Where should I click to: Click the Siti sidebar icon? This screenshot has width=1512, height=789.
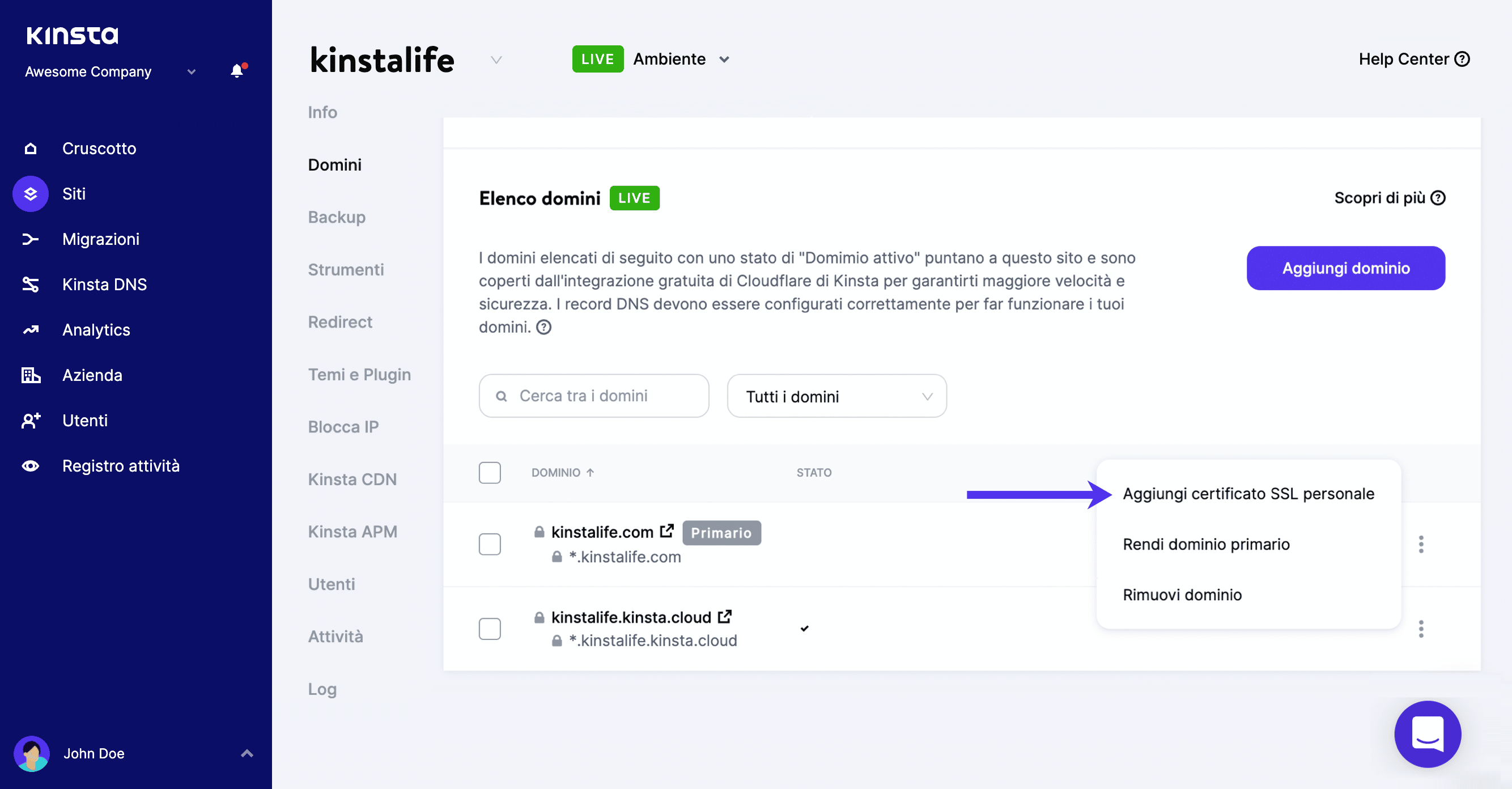30,194
